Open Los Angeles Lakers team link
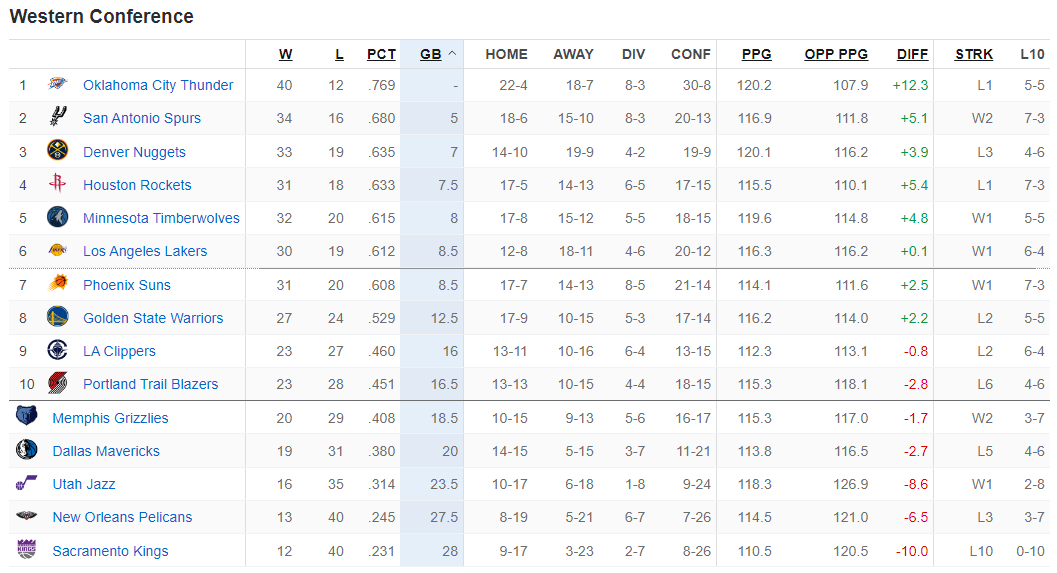This screenshot has height=573, width=1057. coord(145,251)
